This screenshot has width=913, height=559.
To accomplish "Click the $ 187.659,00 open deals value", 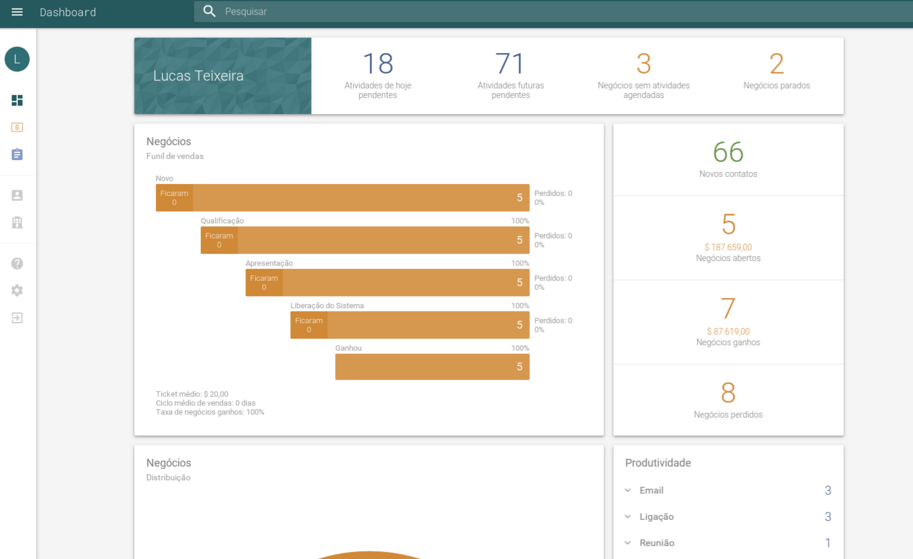I will click(x=728, y=247).
